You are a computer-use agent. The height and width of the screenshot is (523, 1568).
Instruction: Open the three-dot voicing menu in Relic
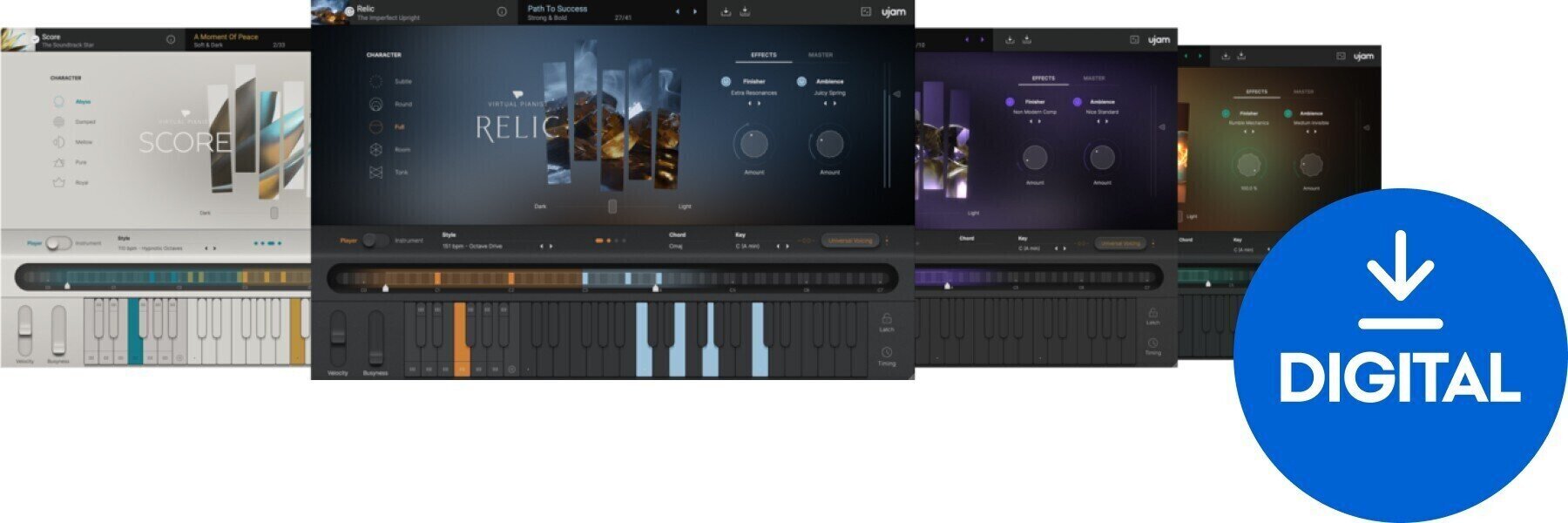(887, 241)
